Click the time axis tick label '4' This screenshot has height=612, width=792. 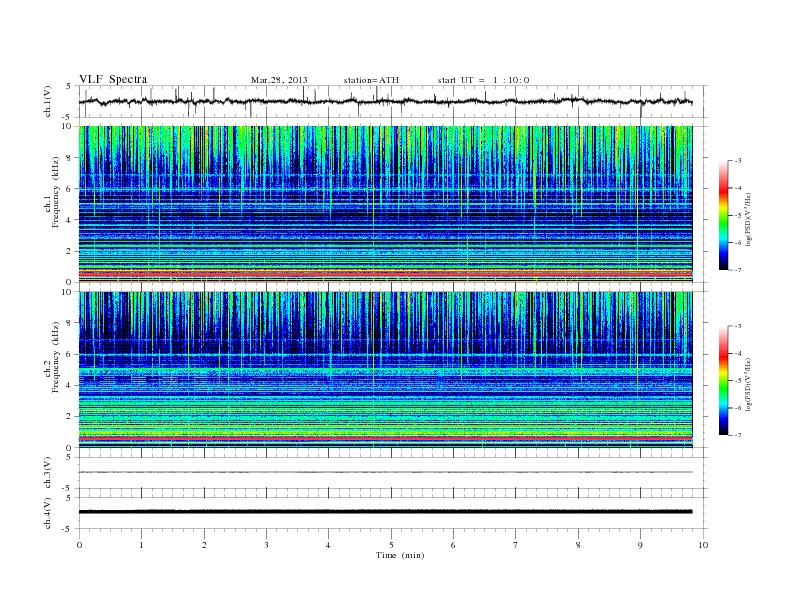pyautogui.click(x=329, y=545)
